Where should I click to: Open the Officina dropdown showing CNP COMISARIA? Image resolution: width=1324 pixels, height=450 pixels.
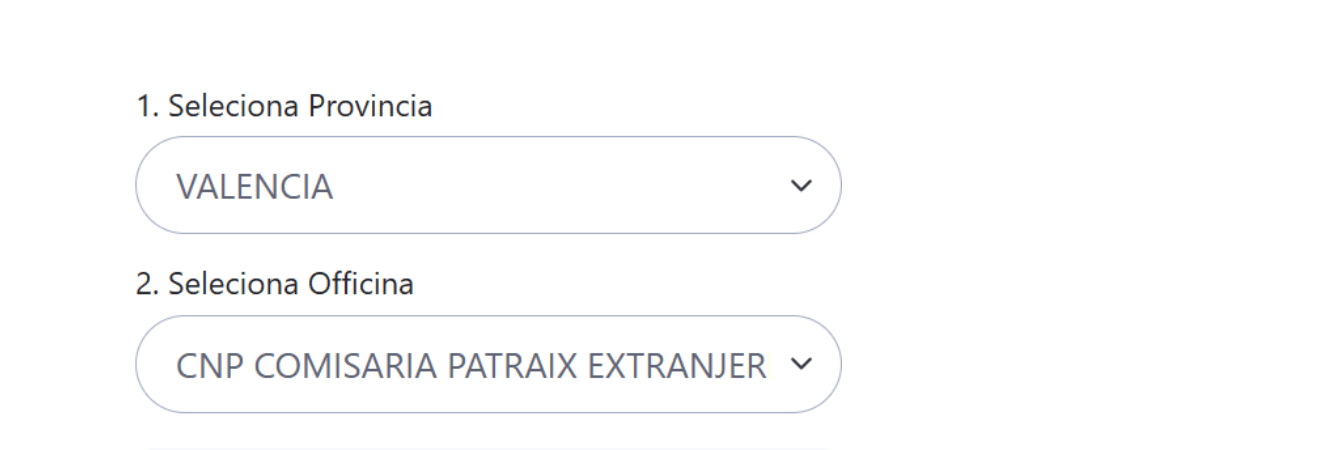tap(488, 365)
